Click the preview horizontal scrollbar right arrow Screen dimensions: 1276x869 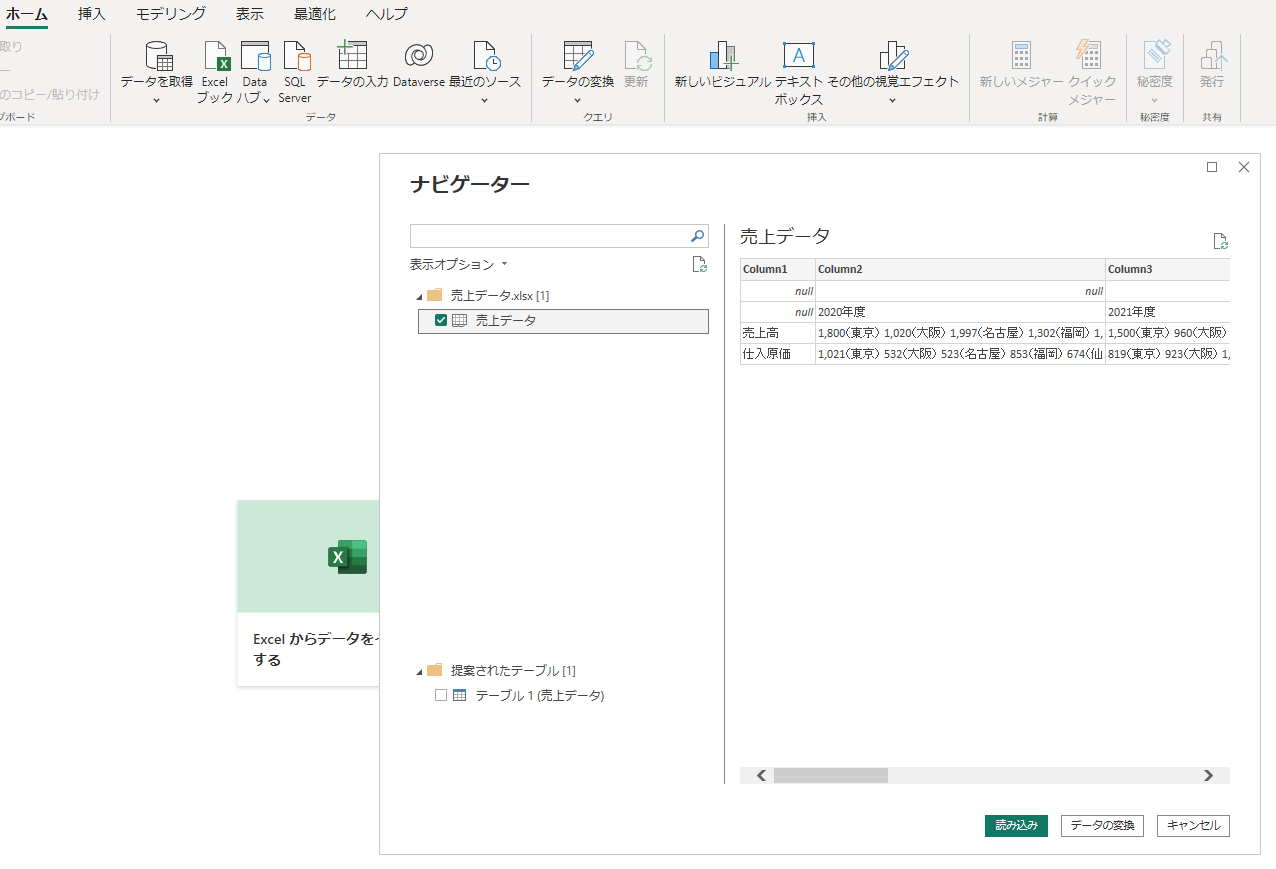(1208, 776)
